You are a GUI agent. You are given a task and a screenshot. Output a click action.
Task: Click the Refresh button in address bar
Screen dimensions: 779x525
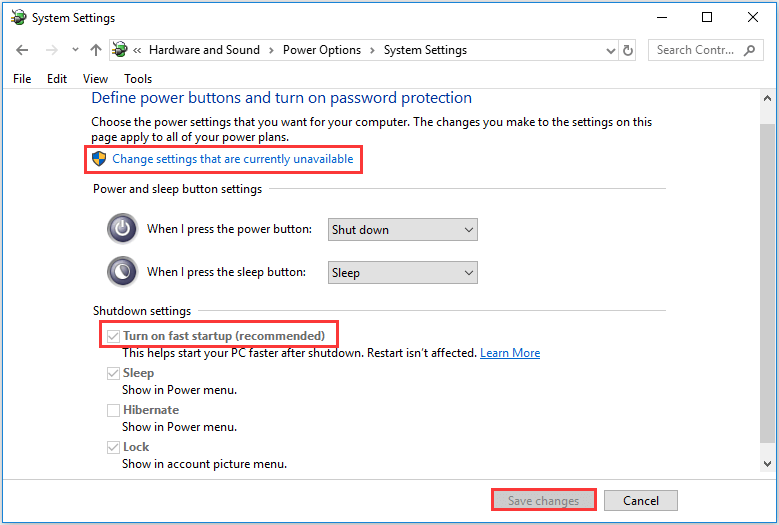coord(628,50)
